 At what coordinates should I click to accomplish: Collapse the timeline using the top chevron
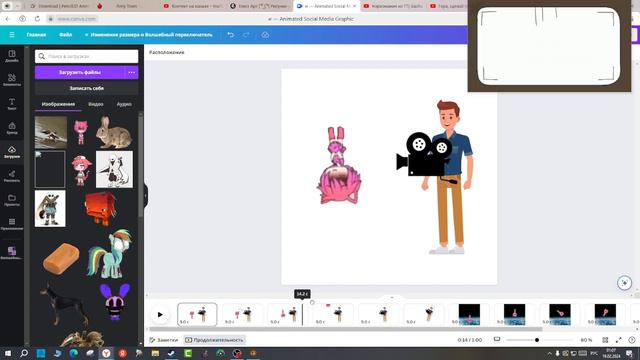(392, 297)
